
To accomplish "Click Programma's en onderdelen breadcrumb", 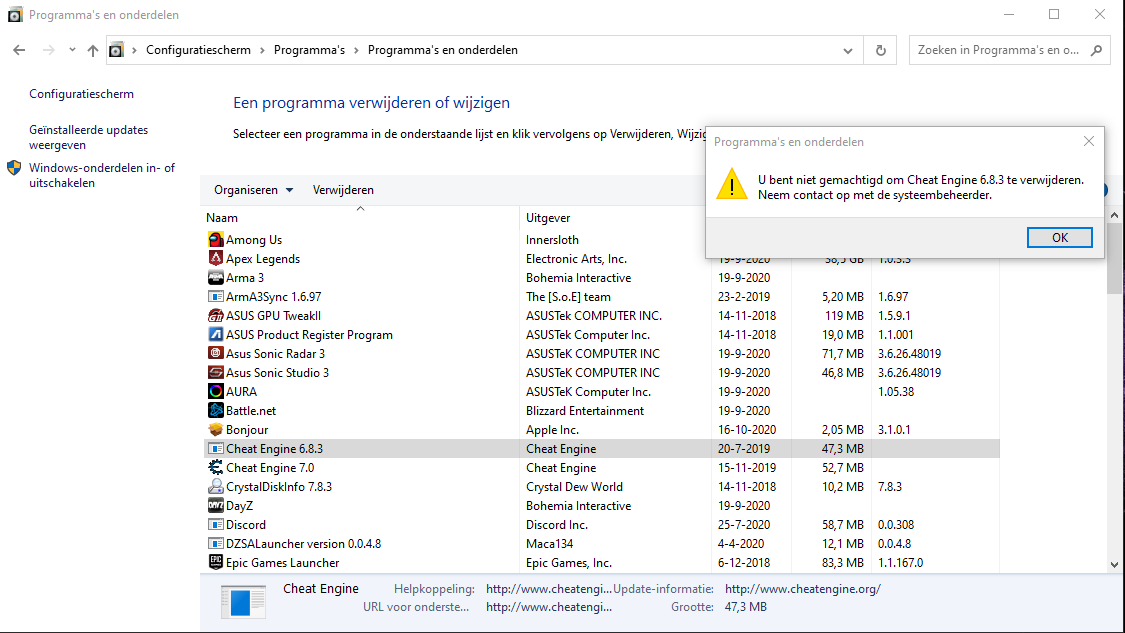I will [x=443, y=50].
